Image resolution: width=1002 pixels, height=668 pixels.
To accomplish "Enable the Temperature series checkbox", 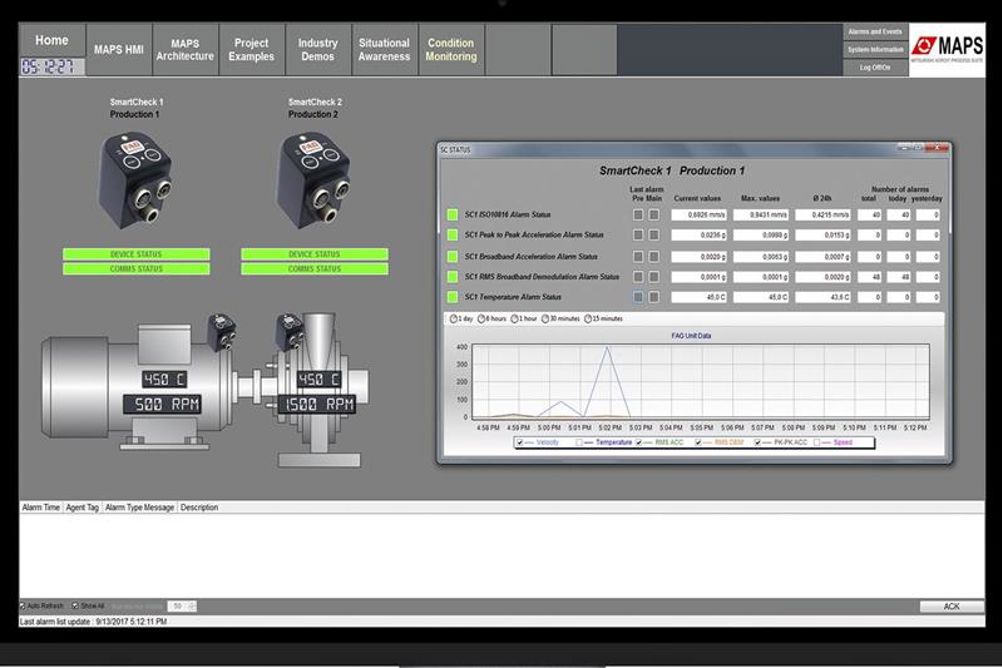I will click(579, 442).
